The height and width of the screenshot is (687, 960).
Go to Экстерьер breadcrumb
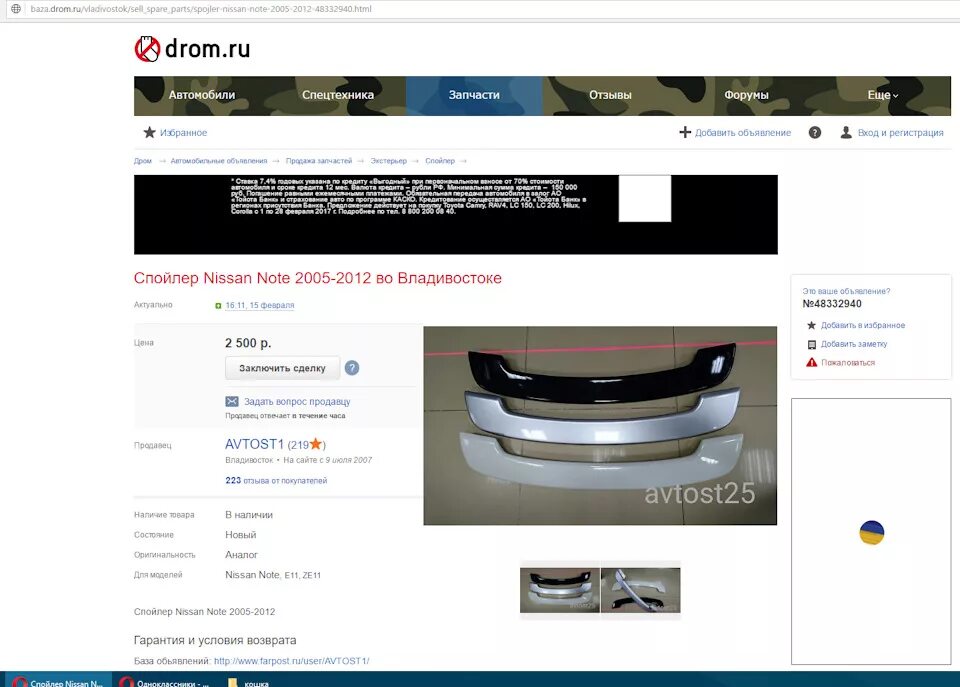tap(388, 161)
